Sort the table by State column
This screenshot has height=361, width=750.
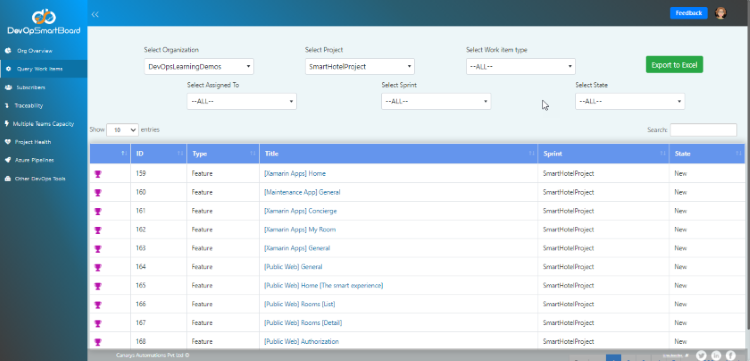click(x=707, y=154)
